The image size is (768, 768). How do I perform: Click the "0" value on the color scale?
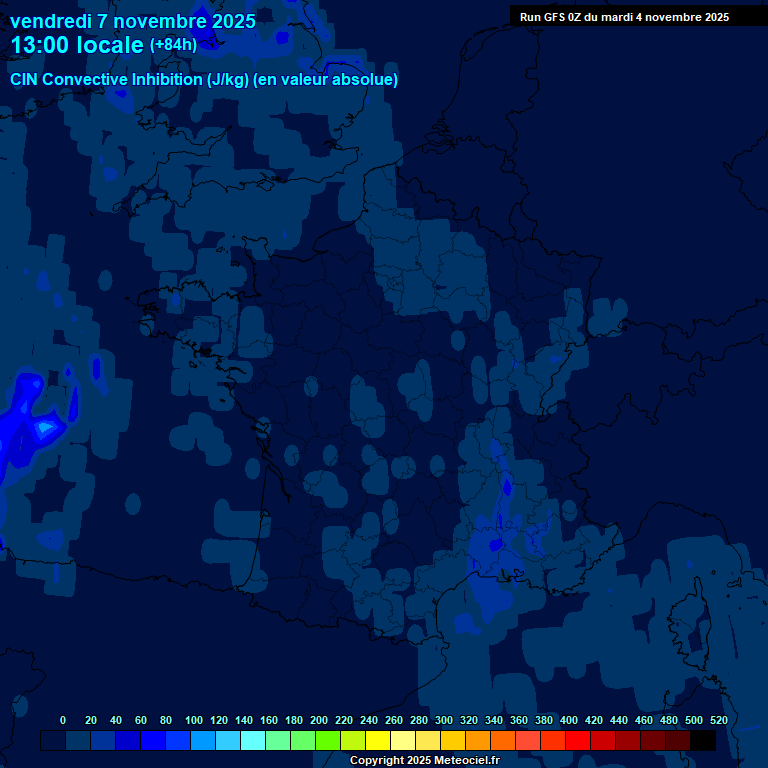coord(63,720)
